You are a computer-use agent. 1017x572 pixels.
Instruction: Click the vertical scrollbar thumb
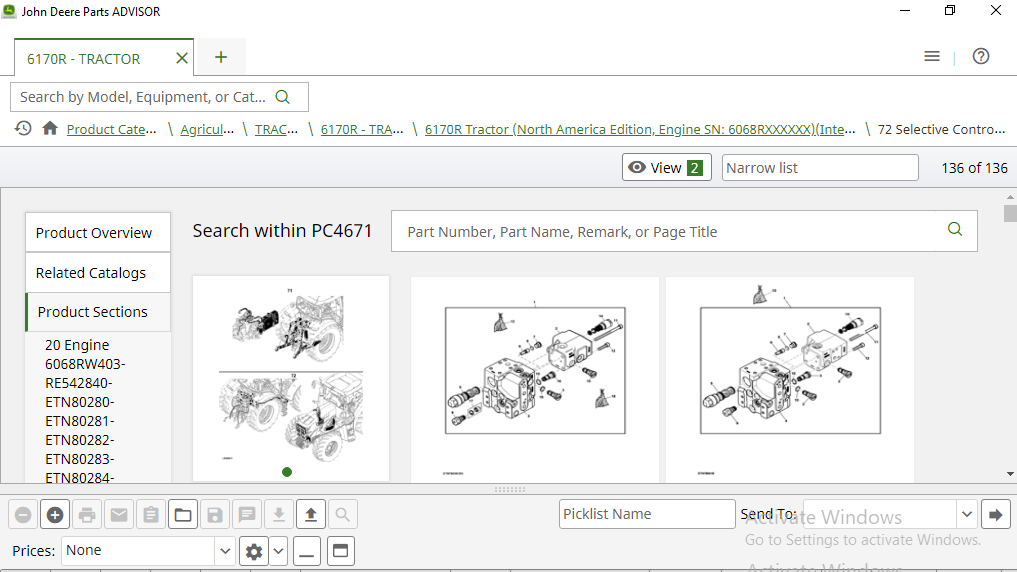pos(1010,213)
